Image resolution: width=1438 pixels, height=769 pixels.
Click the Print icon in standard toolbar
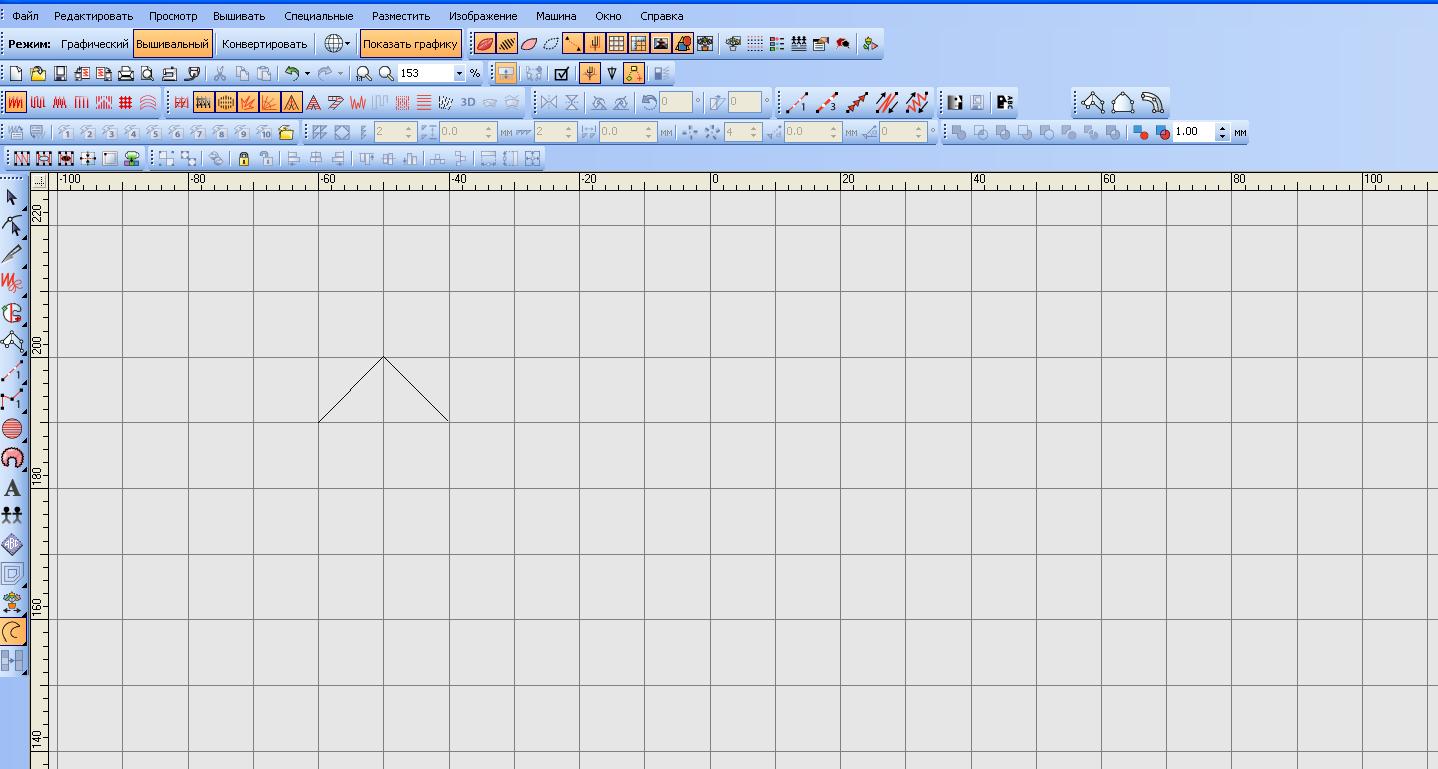click(126, 73)
